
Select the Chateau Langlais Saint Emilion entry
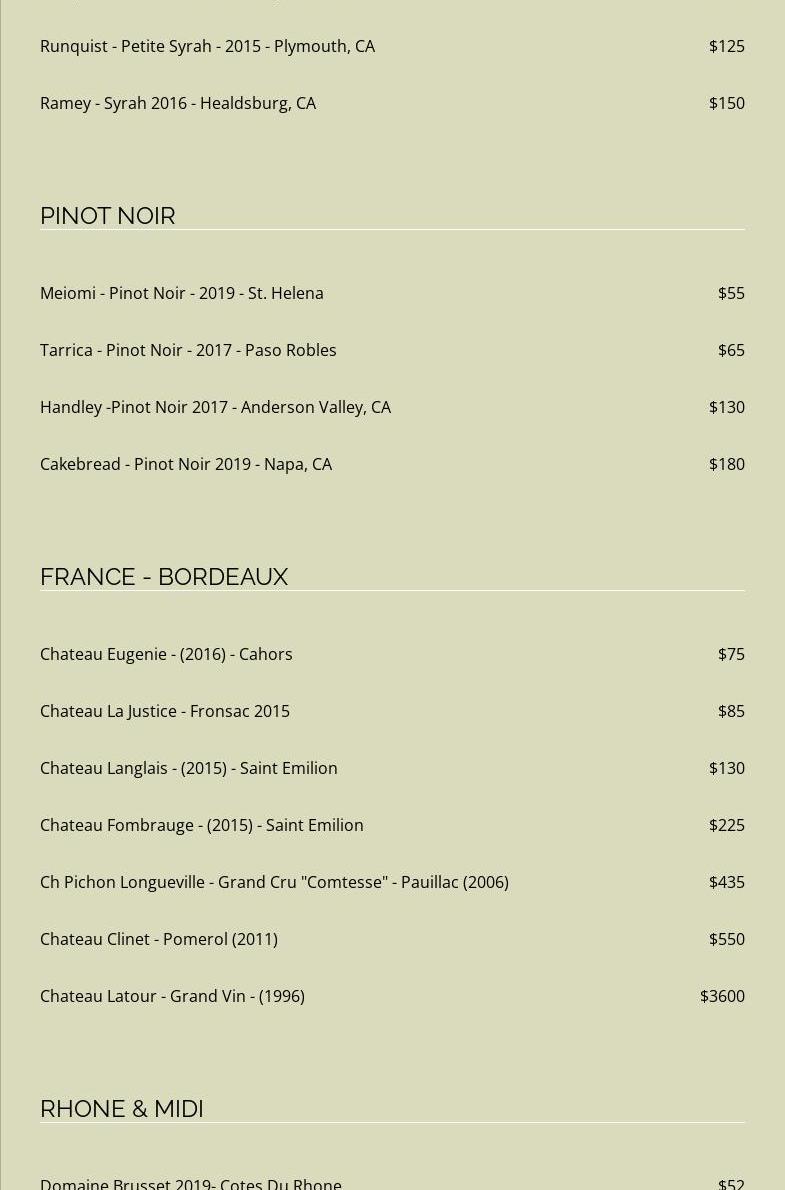[x=188, y=768]
